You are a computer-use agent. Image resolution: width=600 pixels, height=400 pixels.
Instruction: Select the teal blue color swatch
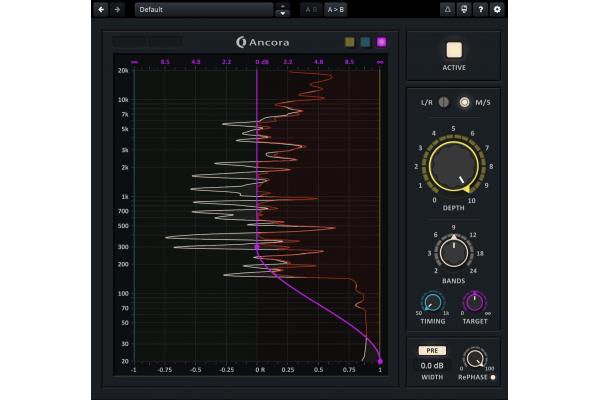[365, 42]
